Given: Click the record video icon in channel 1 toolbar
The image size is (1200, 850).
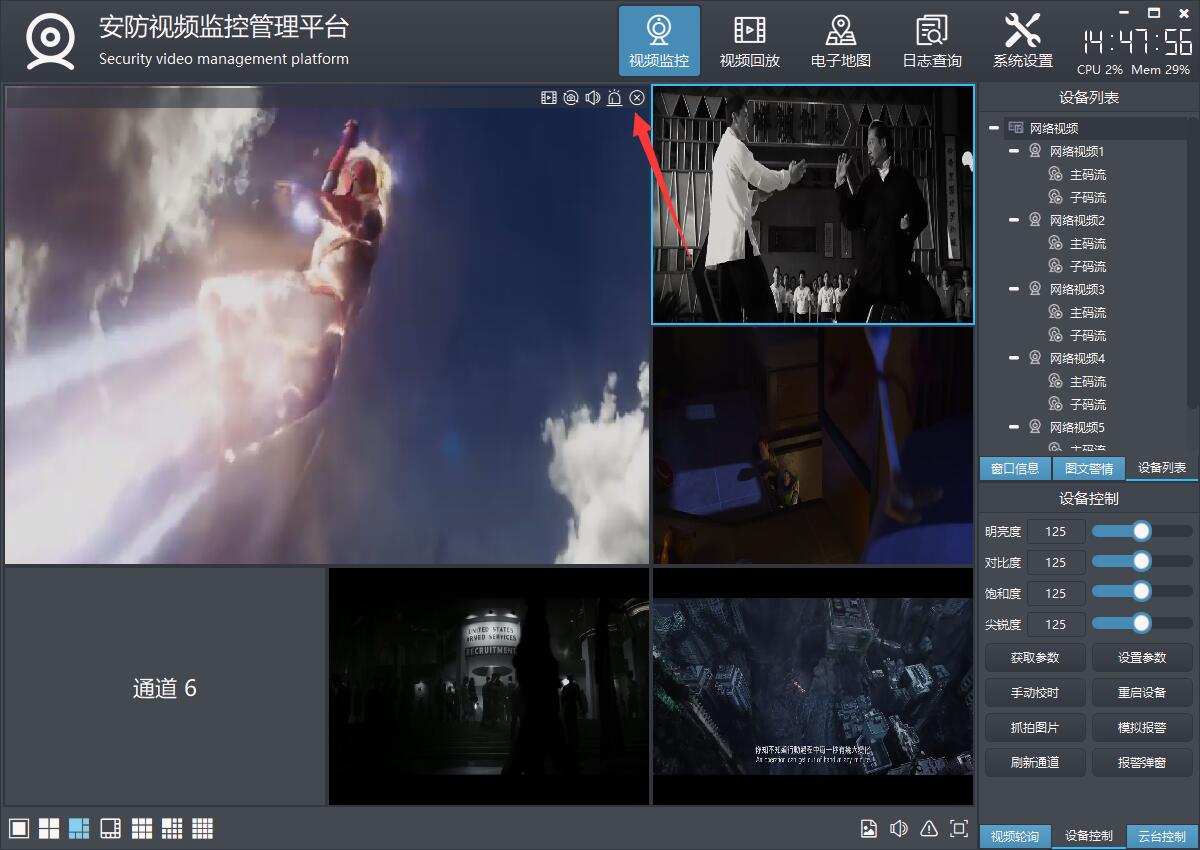Looking at the screenshot, I should point(549,98).
